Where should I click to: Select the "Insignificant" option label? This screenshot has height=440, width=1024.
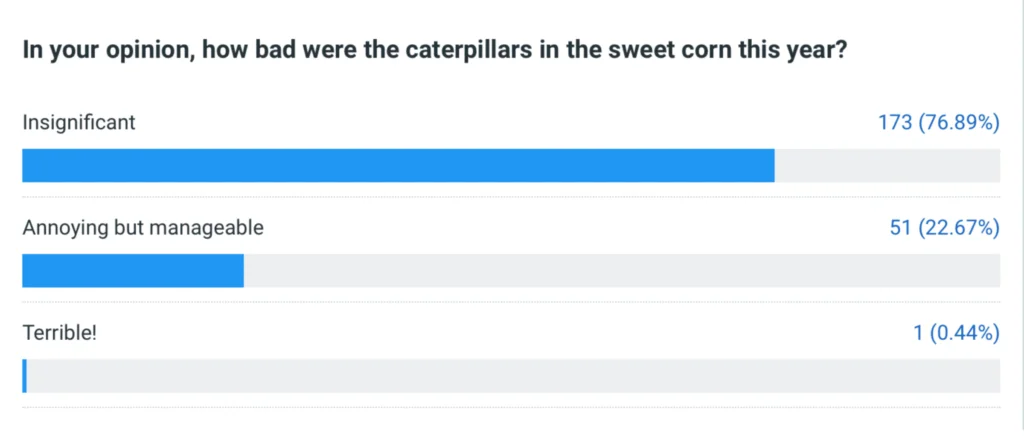(x=79, y=123)
